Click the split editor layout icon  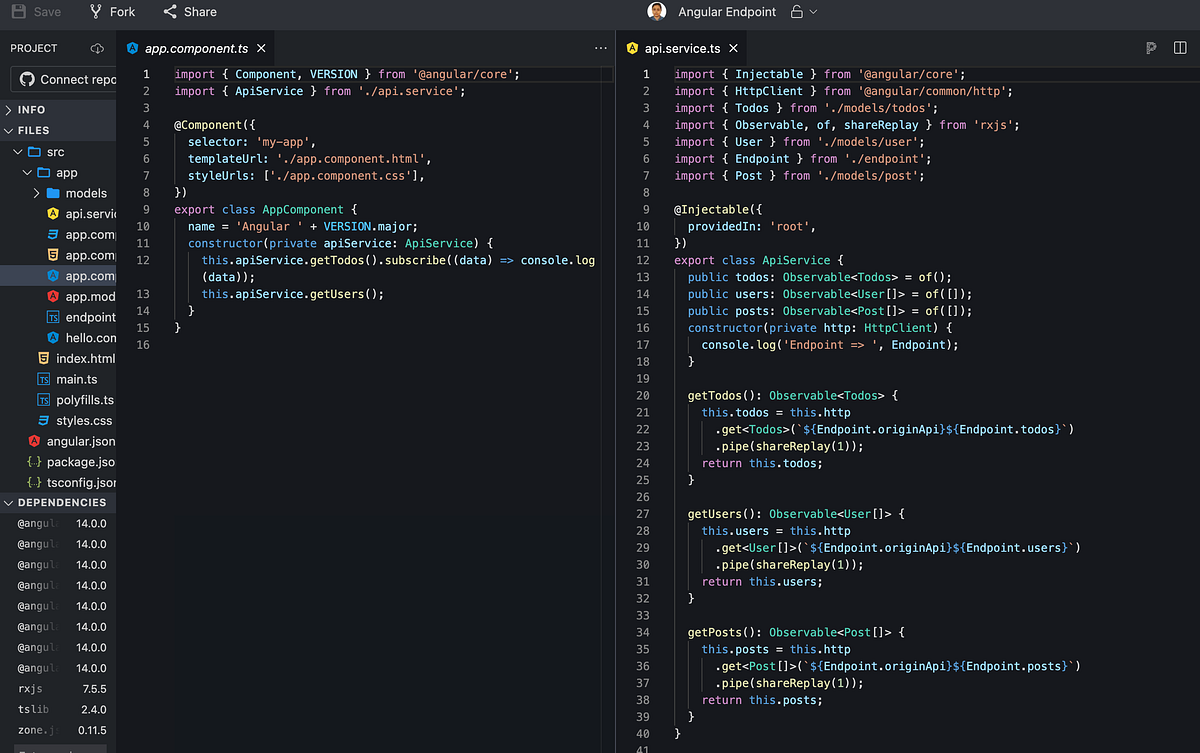coord(1181,48)
